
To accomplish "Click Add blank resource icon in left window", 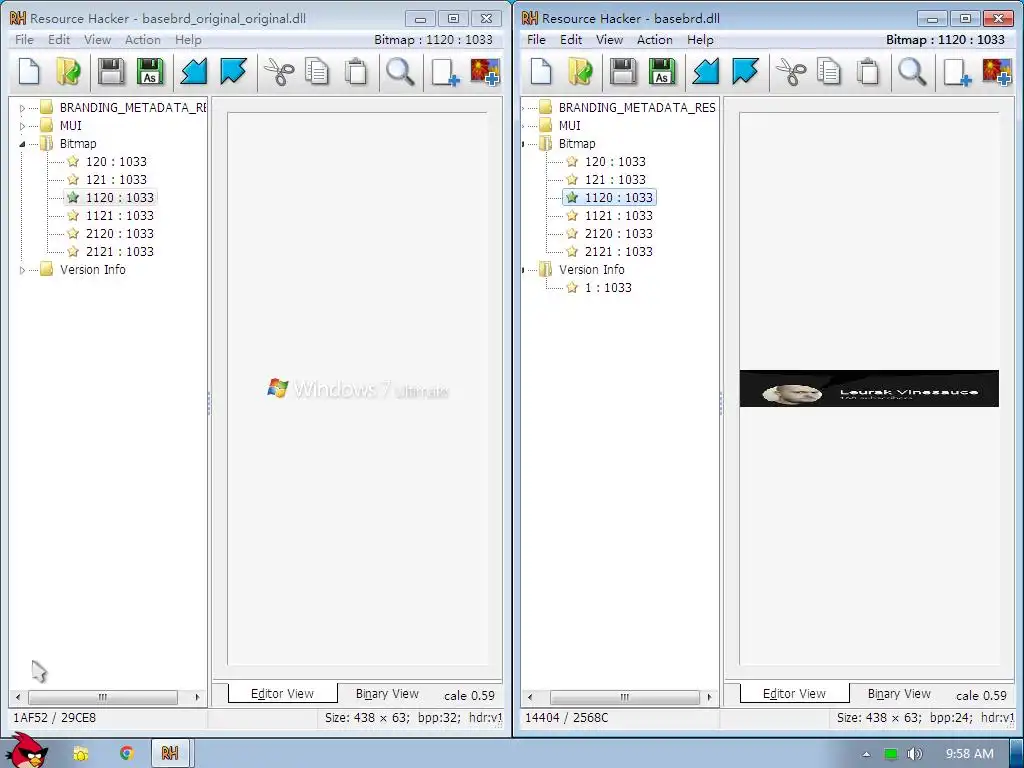I will 445,71.
